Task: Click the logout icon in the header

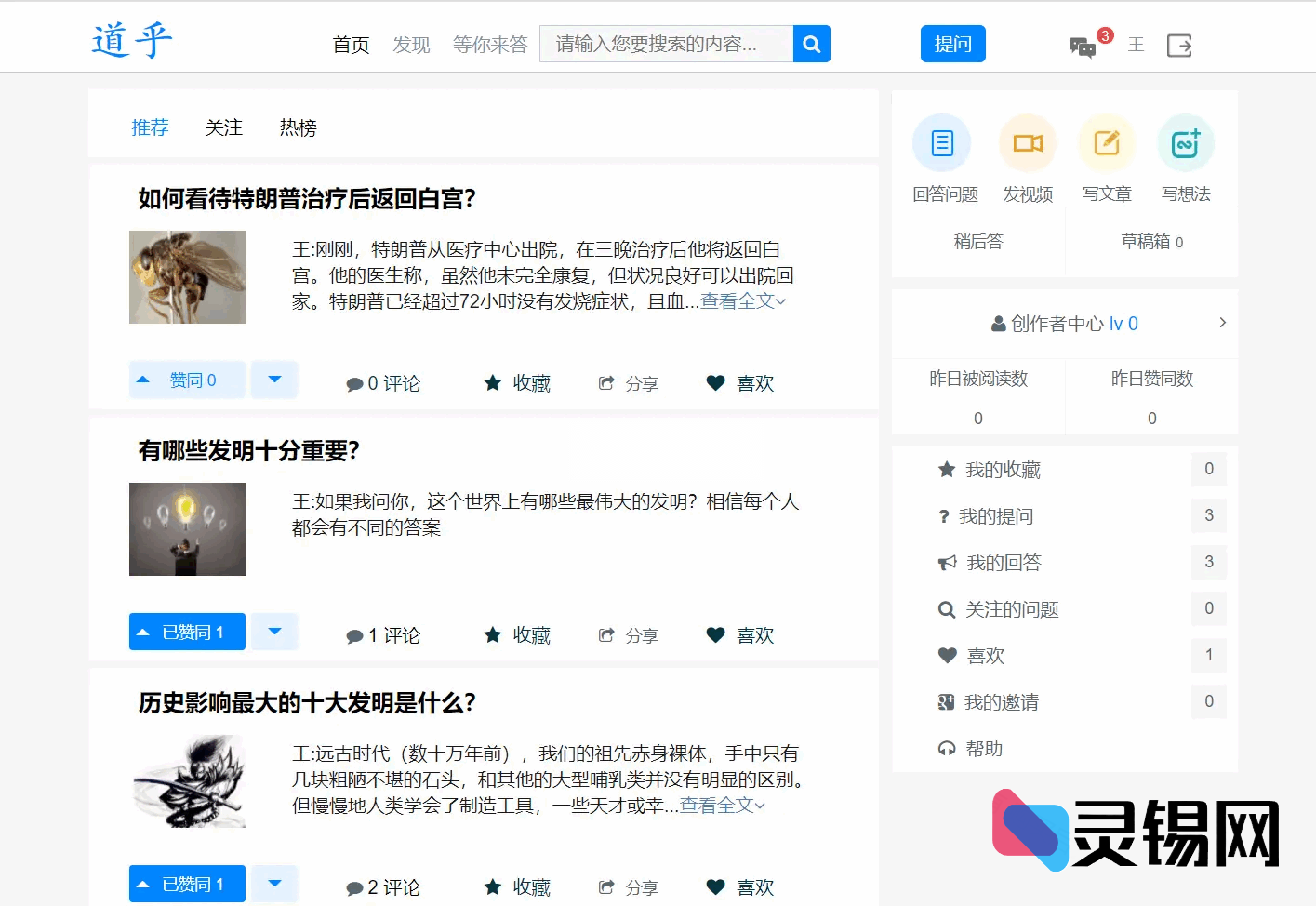Action: point(1178,45)
